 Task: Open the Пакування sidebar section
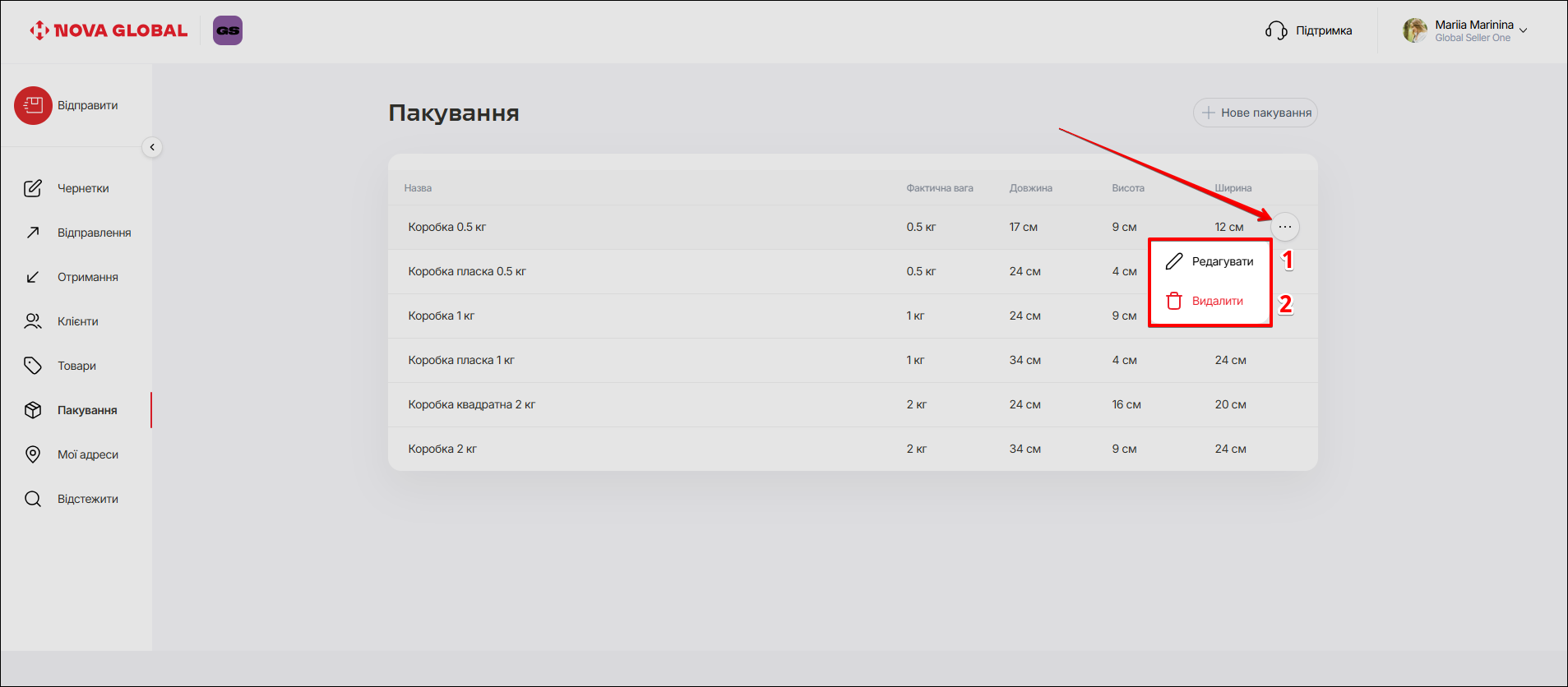click(x=86, y=410)
